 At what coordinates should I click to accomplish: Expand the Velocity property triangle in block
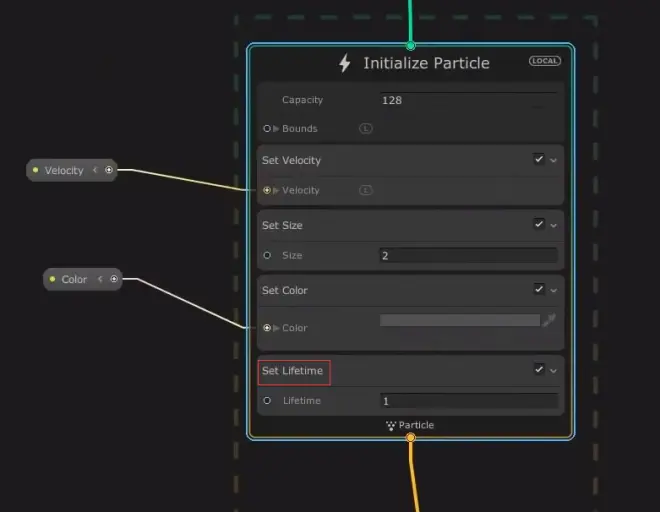tap(276, 190)
